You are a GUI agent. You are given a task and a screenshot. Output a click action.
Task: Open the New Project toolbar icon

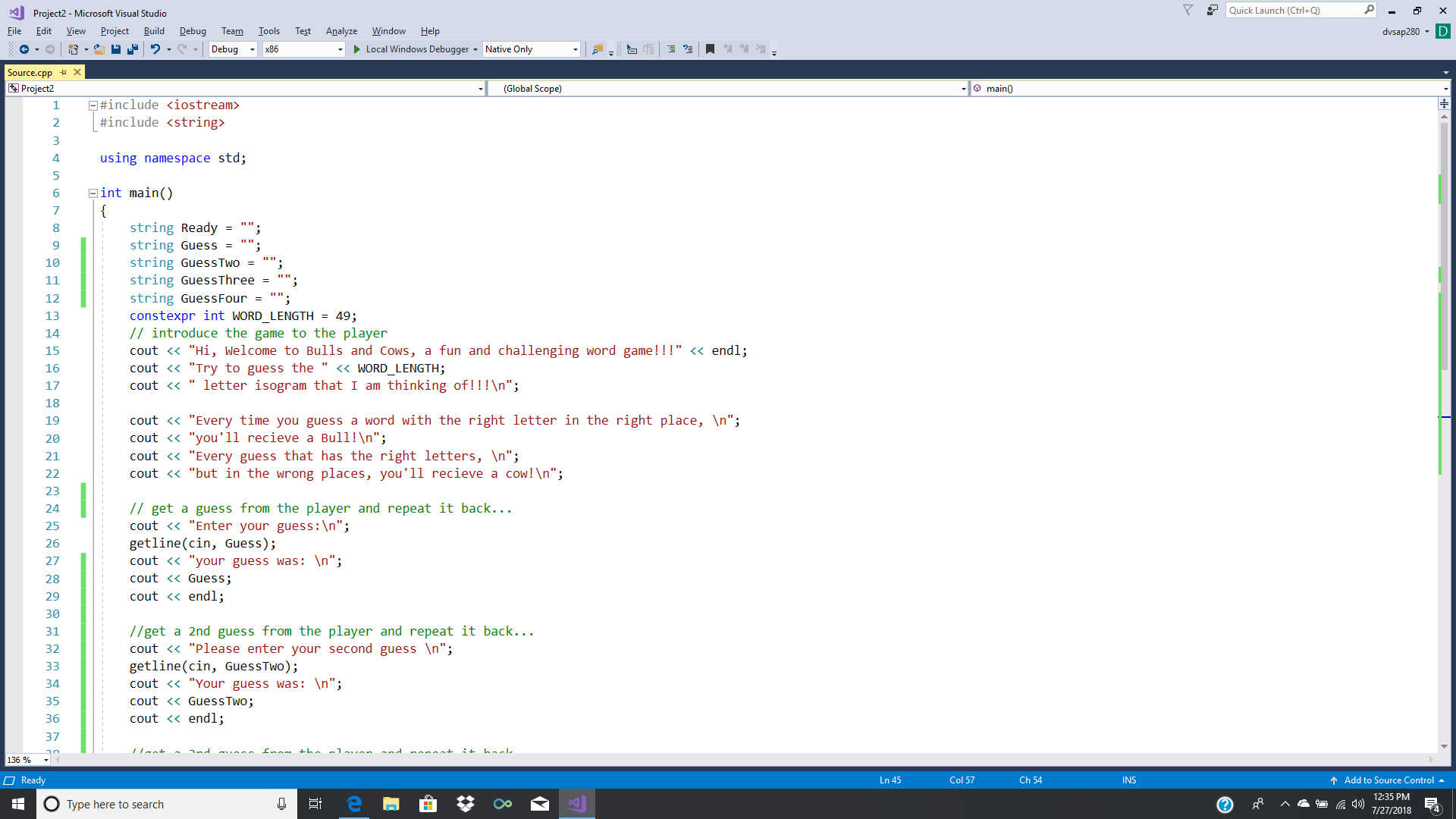(72, 49)
